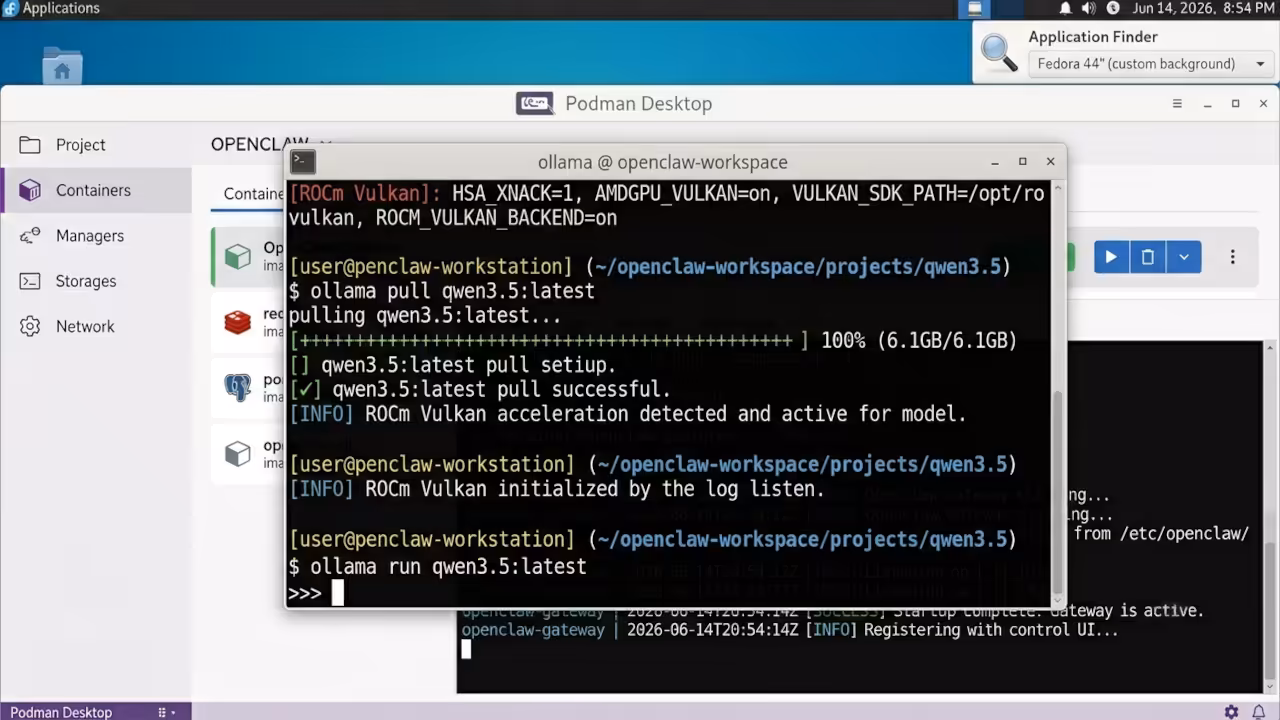1280x720 pixels.
Task: Click 'qwen3.5:latest pull successful.' line
Action: (x=480, y=390)
